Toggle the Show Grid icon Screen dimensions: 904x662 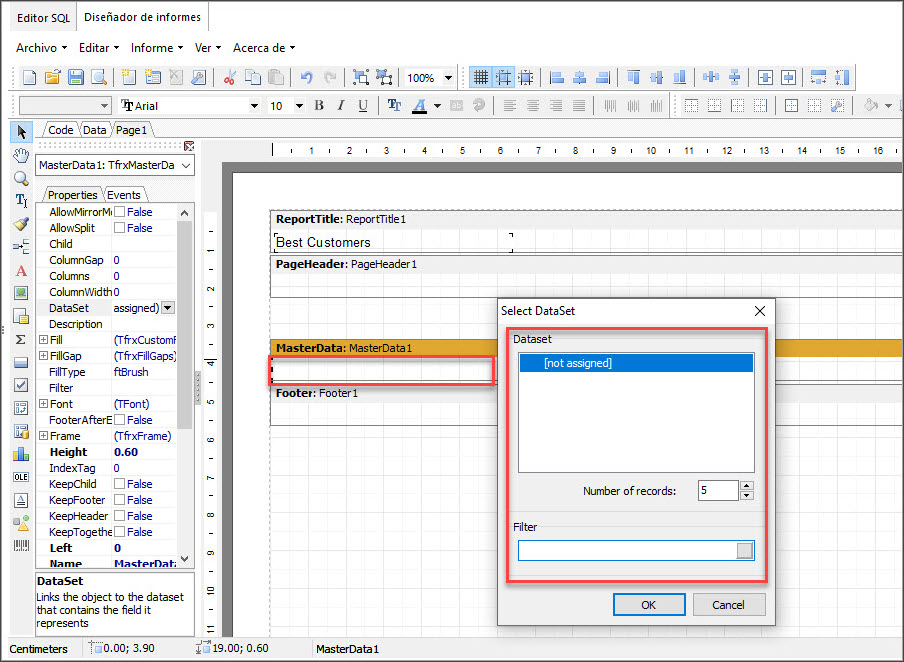point(480,77)
